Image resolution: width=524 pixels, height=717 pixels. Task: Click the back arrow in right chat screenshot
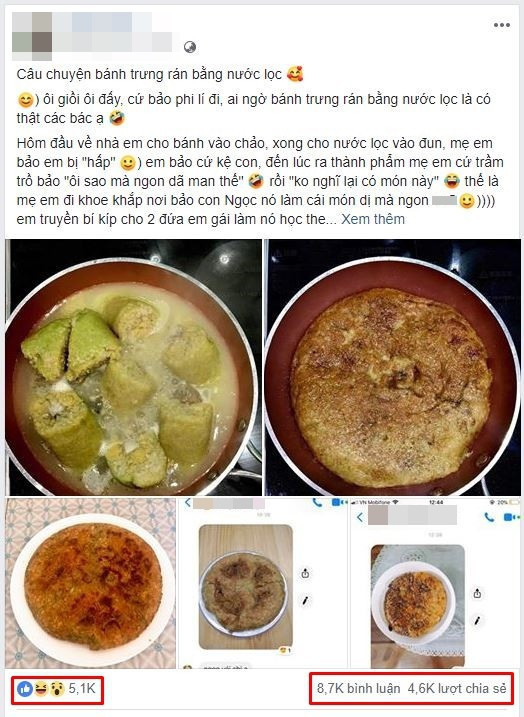(x=360, y=517)
